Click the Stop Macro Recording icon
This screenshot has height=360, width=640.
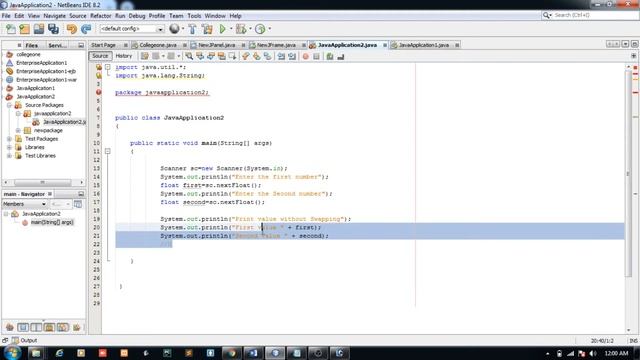tap(316, 56)
